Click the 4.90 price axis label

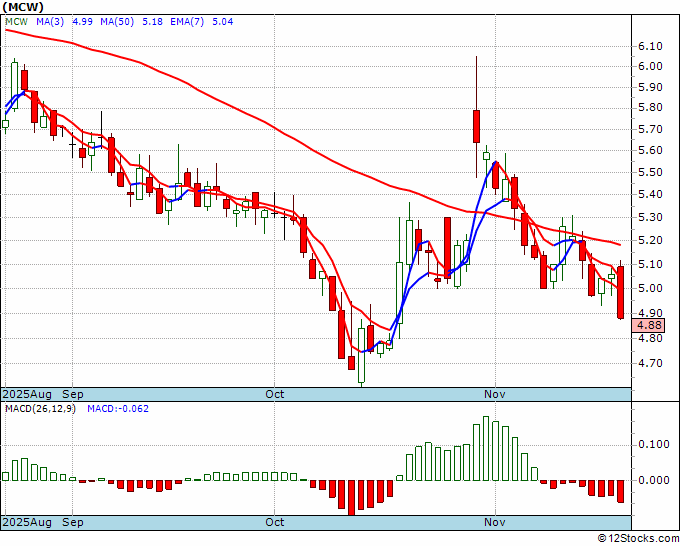(650, 313)
